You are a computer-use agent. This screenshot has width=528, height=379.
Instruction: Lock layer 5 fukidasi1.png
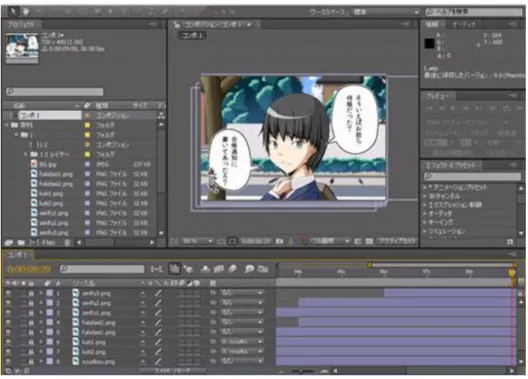click(31, 332)
